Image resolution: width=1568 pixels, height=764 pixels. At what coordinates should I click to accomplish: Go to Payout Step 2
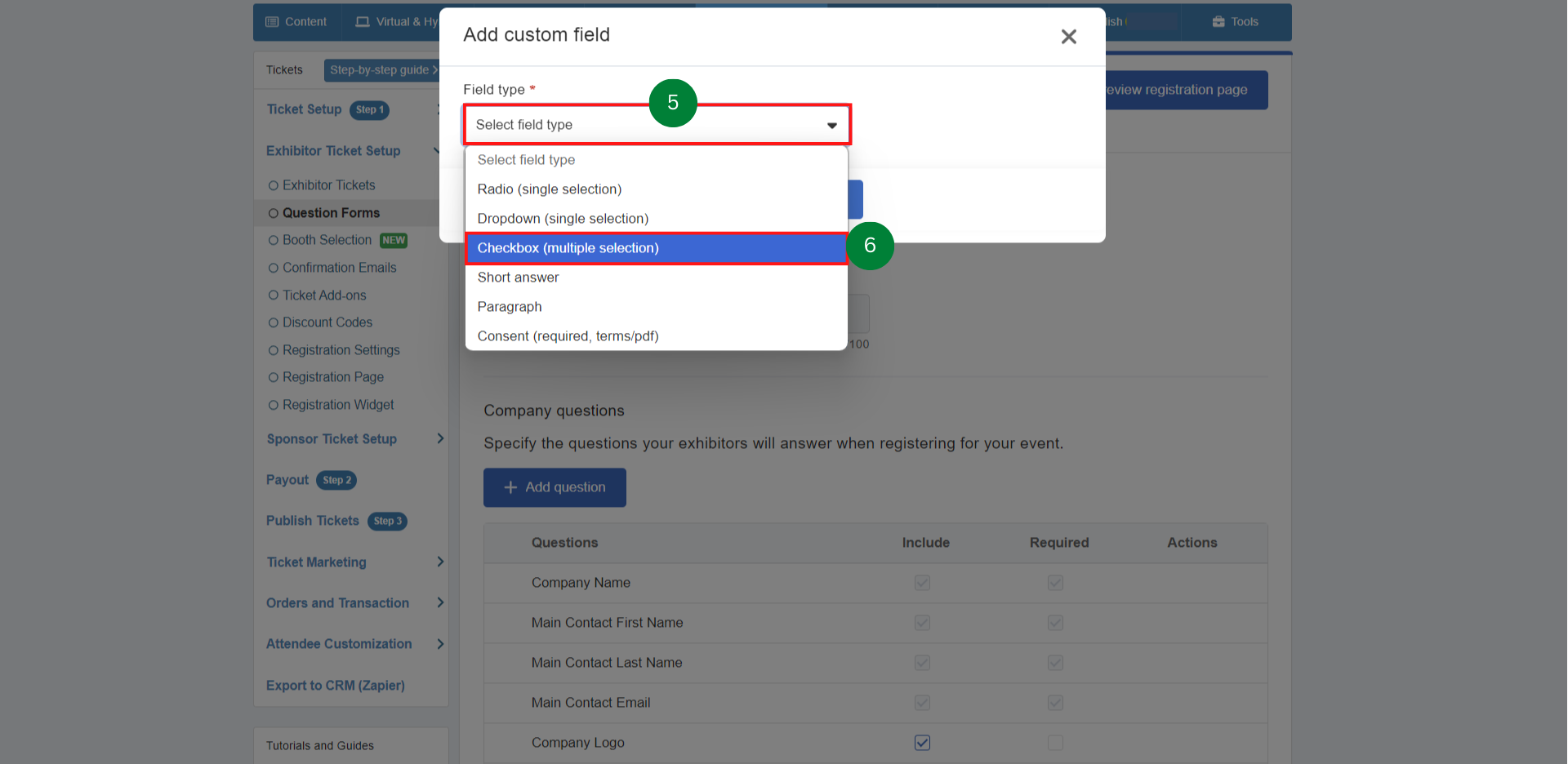pos(311,480)
